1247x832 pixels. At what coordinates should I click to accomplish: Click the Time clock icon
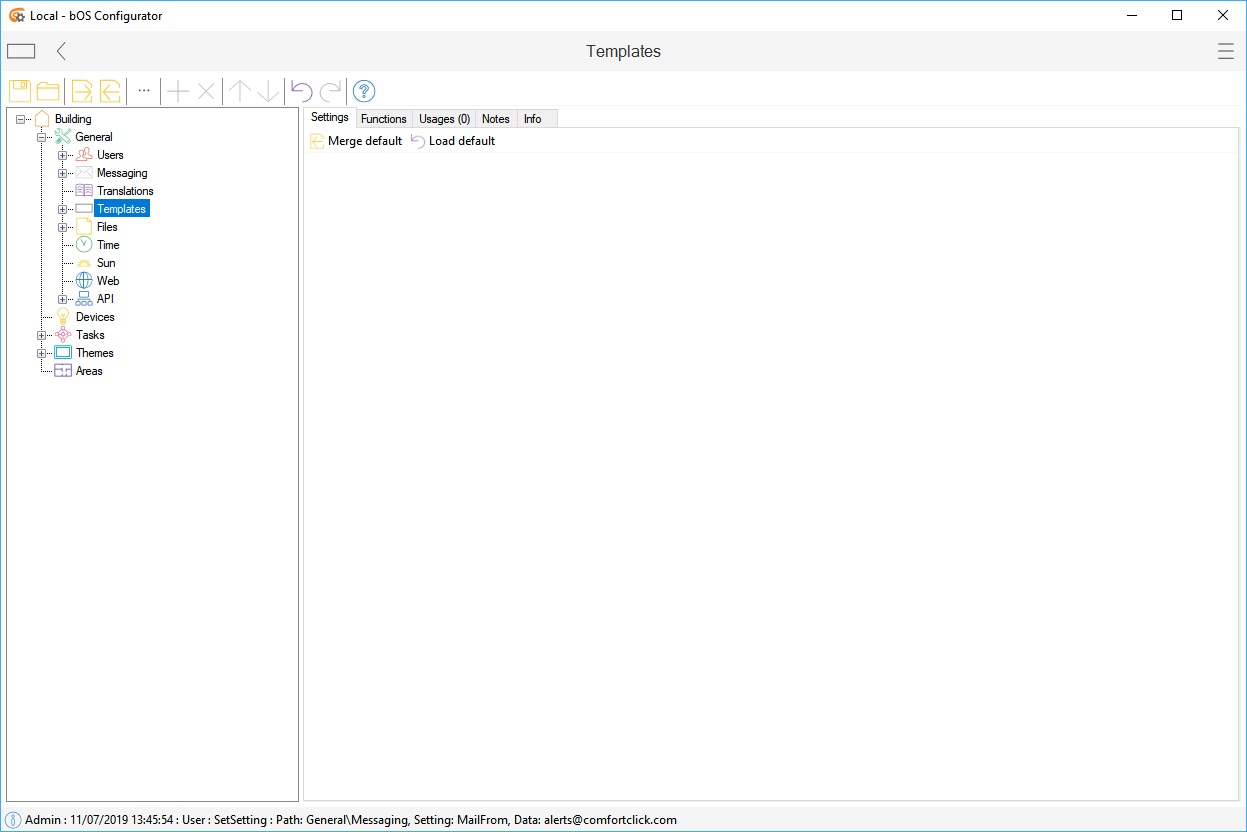[84, 245]
